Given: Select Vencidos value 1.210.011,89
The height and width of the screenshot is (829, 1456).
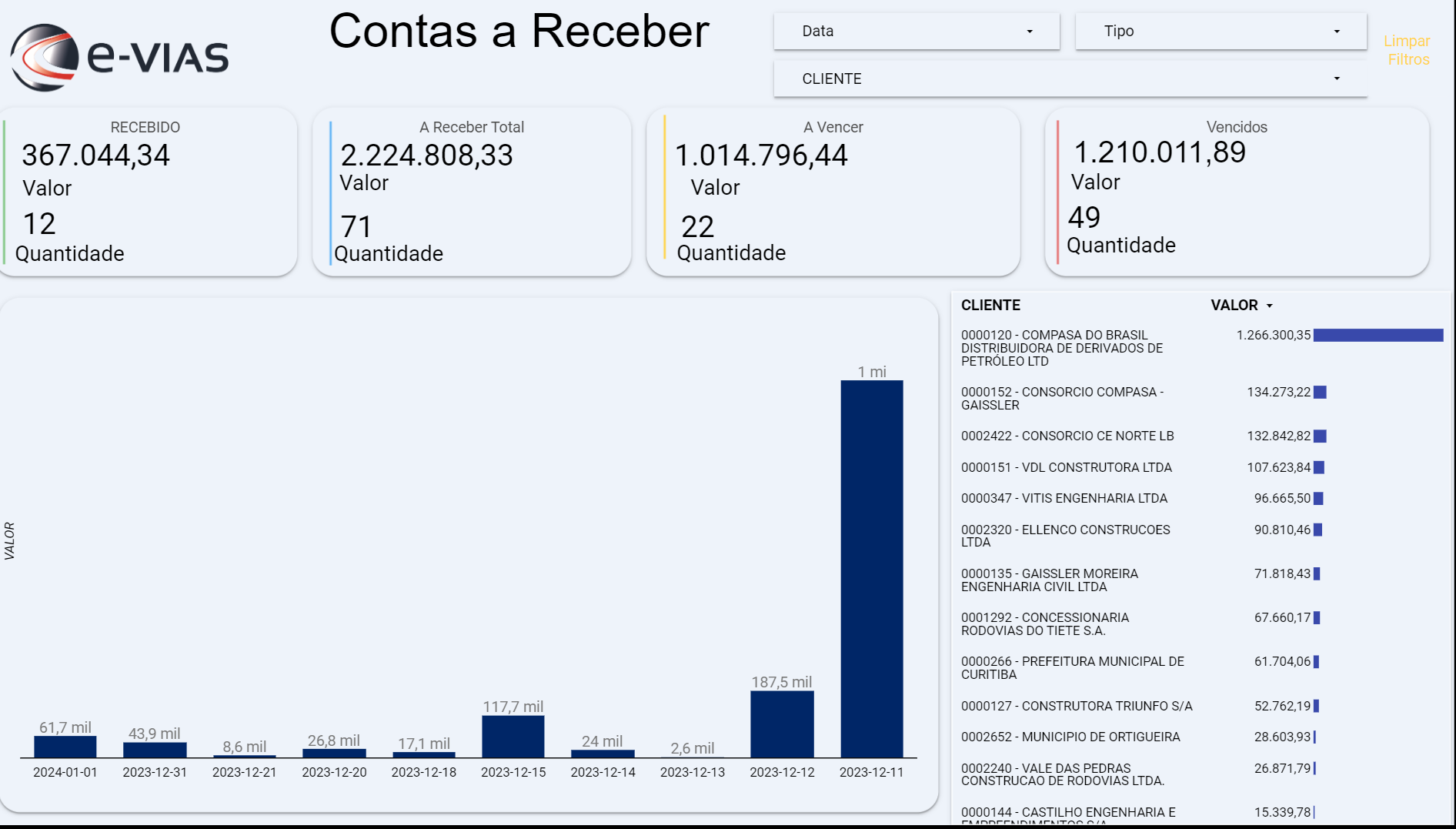Looking at the screenshot, I should pyautogui.click(x=1160, y=152).
